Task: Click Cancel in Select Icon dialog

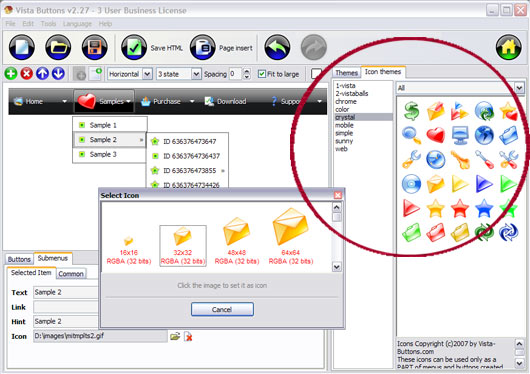Action: click(x=222, y=309)
